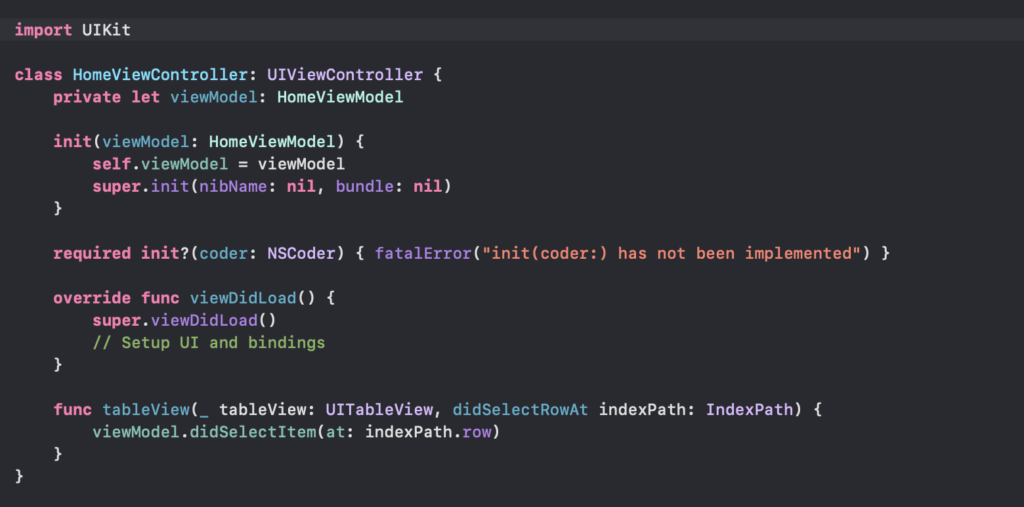1024x507 pixels.
Task: Click the 'tableView' function name after func
Action: [145, 410]
